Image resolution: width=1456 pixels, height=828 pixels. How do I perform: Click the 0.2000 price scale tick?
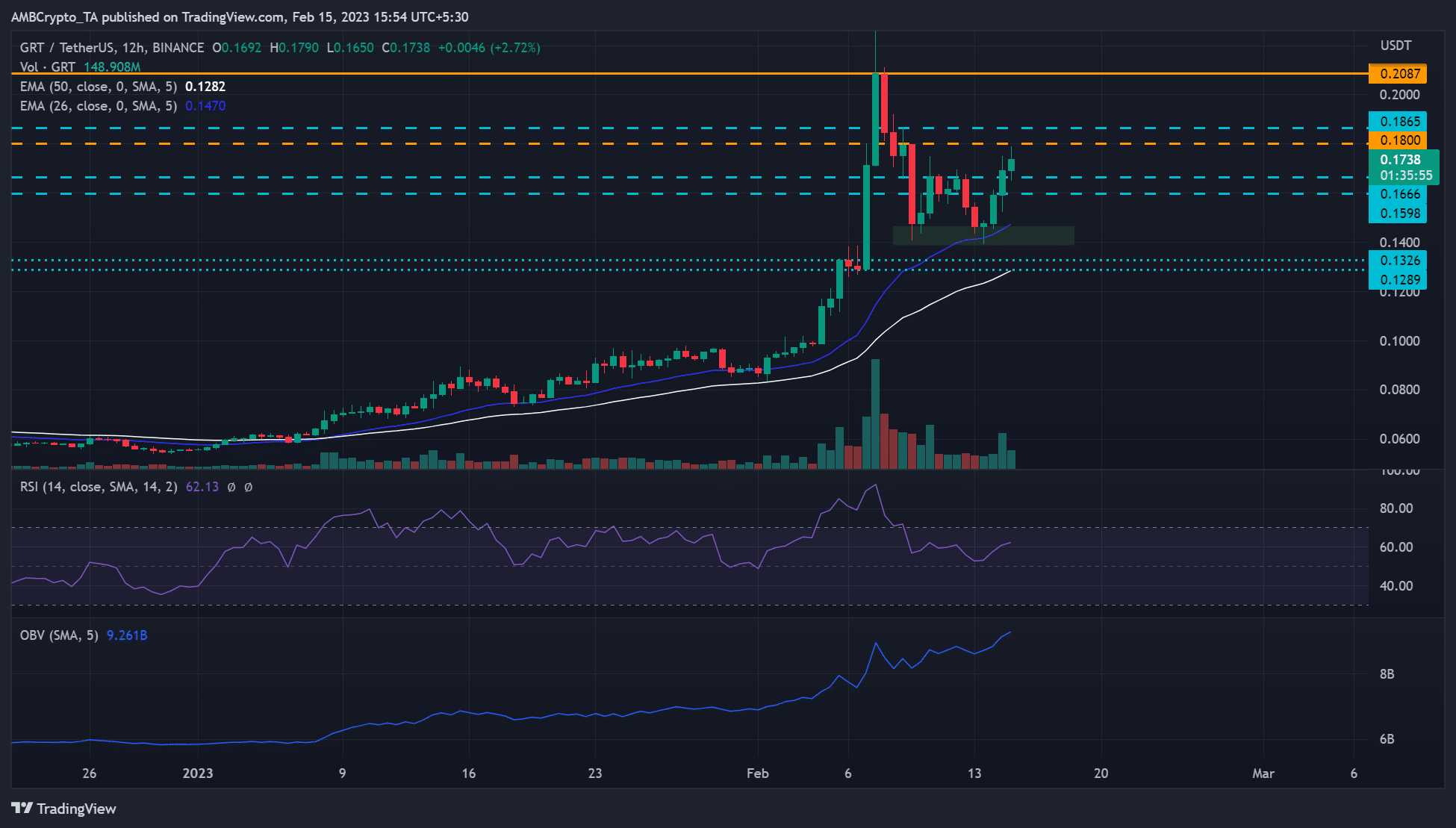point(1400,95)
